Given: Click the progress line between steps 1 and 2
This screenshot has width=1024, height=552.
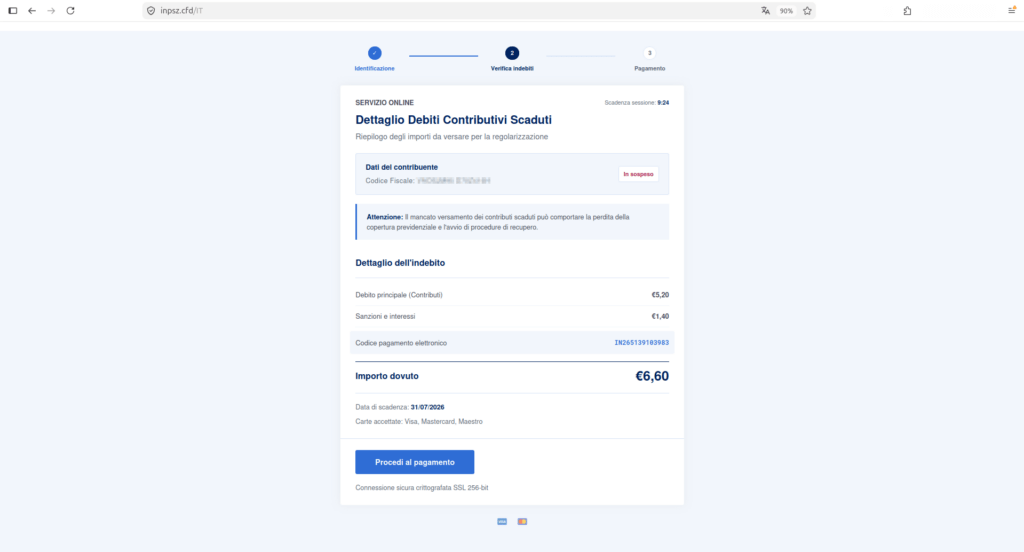Looking at the screenshot, I should [x=443, y=56].
